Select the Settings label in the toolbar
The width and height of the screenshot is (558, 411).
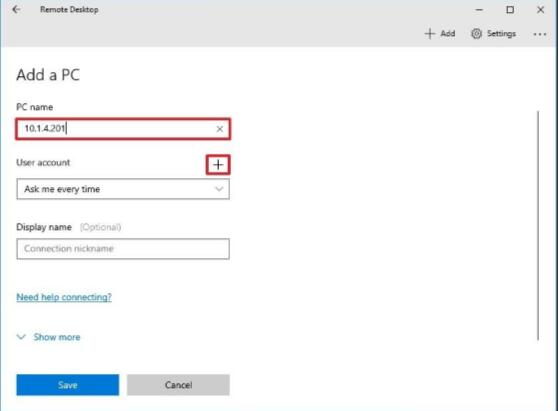pyautogui.click(x=501, y=33)
